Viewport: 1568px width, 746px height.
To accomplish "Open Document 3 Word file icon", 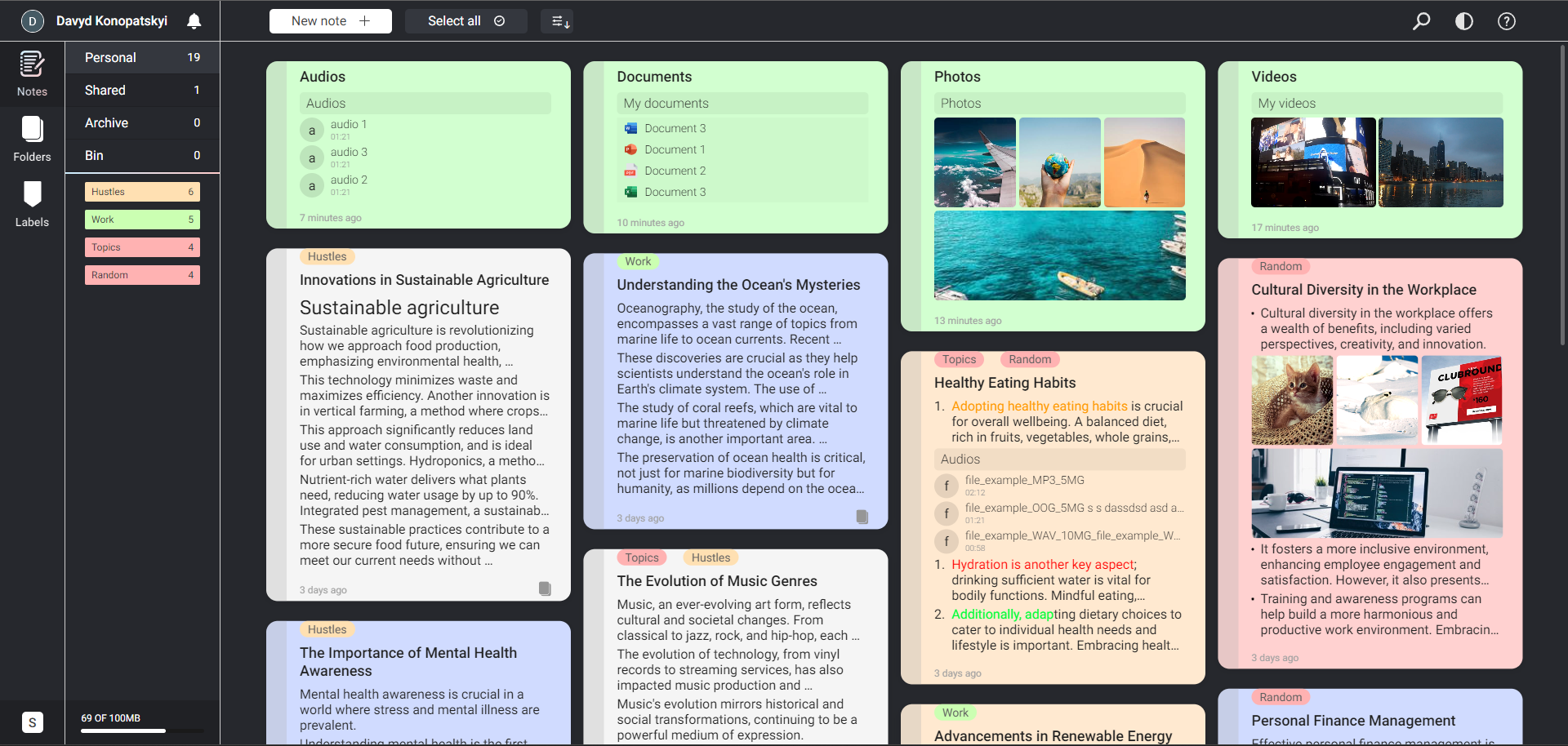I will (630, 128).
